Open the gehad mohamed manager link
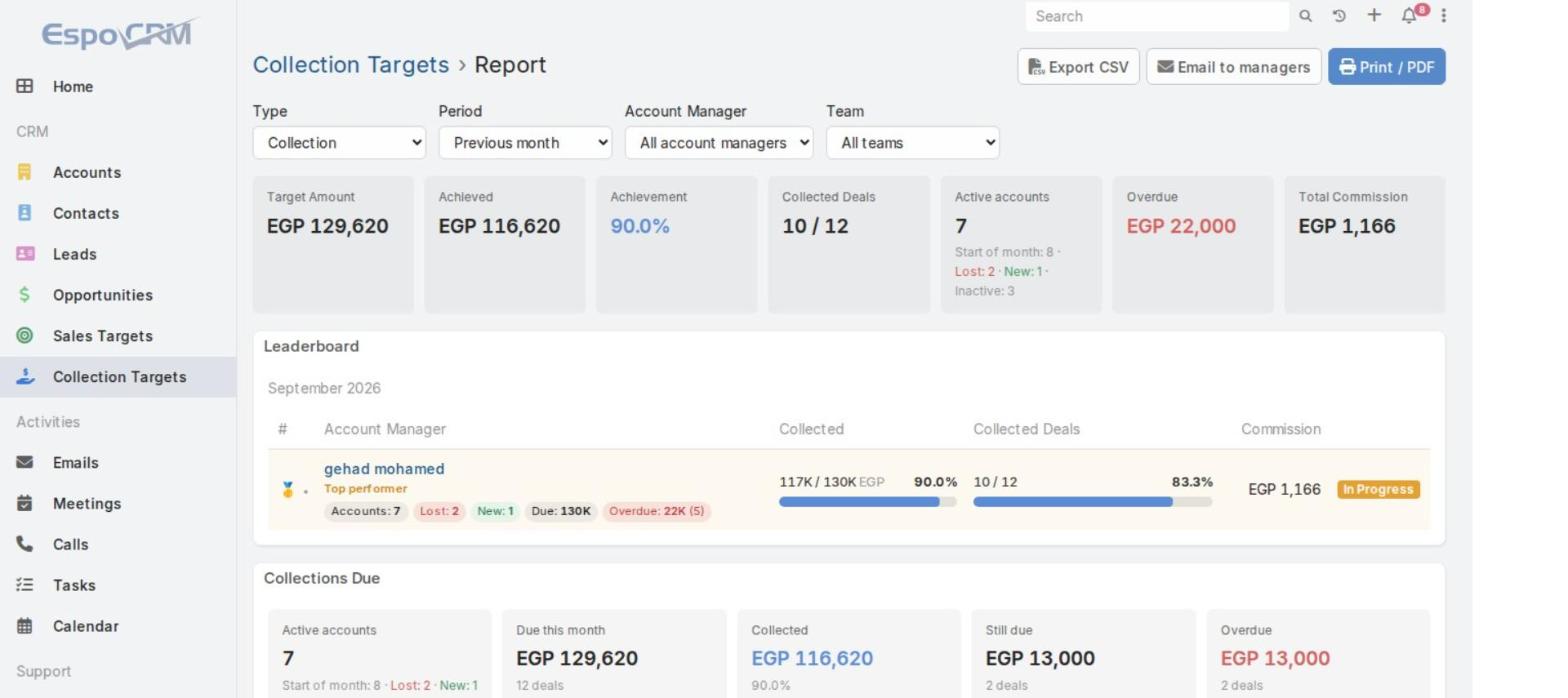 pos(384,469)
